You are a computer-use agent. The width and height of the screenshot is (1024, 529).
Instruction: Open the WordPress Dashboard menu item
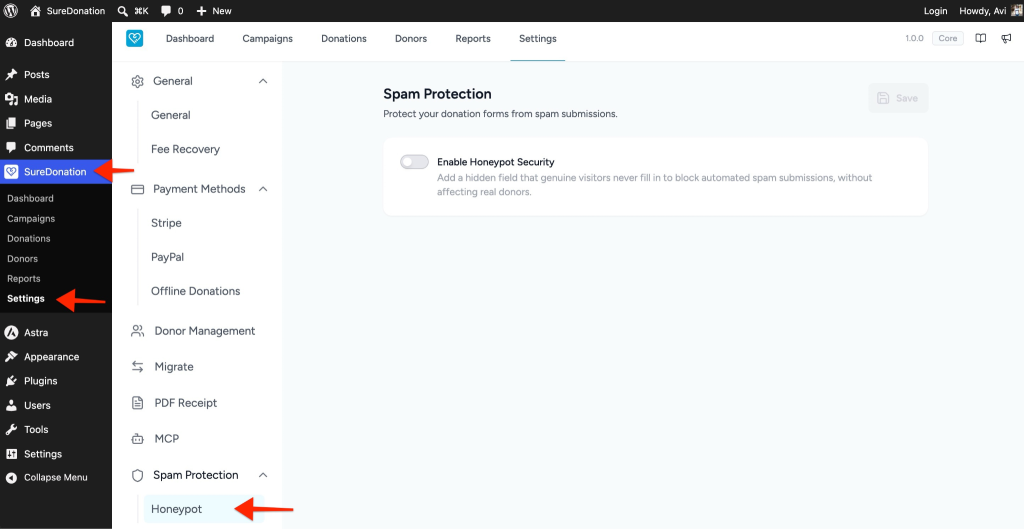pyautogui.click(x=48, y=42)
